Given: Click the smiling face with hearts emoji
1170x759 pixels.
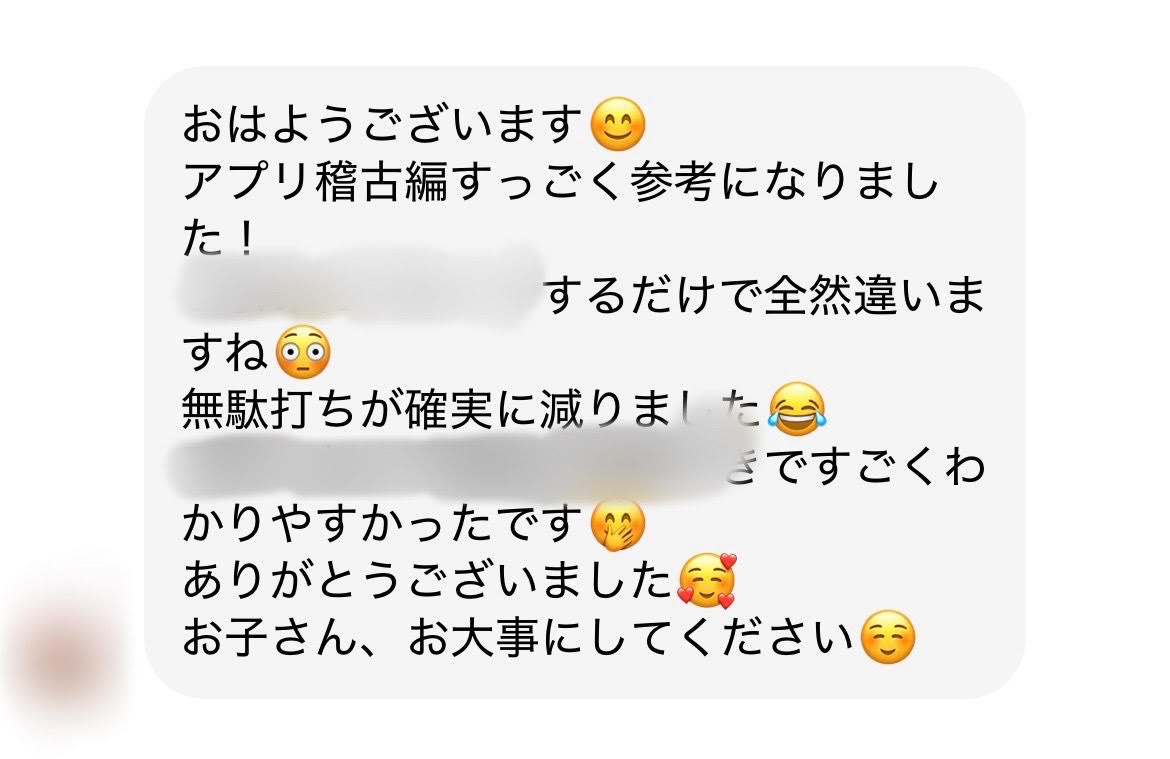Looking at the screenshot, I should click(x=707, y=581).
